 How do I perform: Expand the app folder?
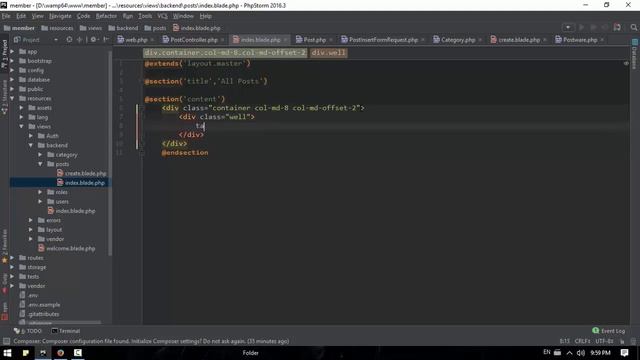(12, 51)
